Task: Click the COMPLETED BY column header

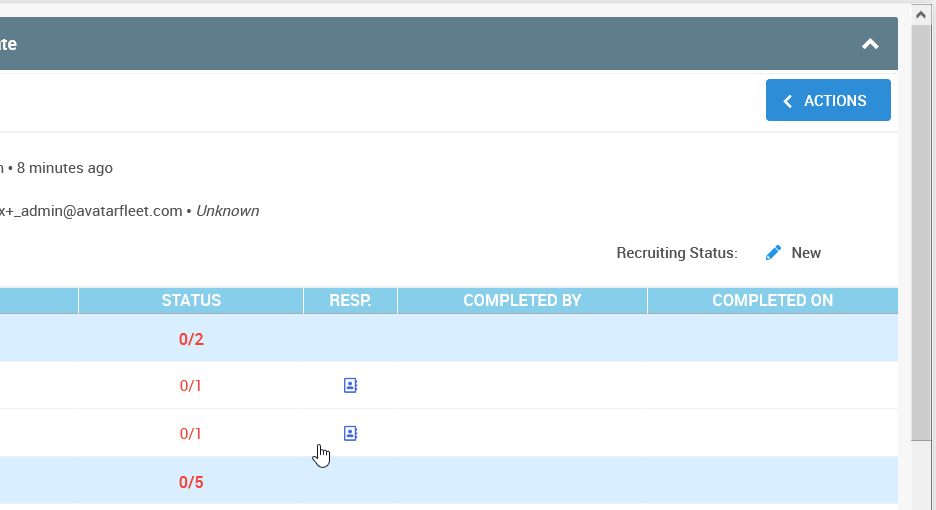Action: click(x=522, y=300)
